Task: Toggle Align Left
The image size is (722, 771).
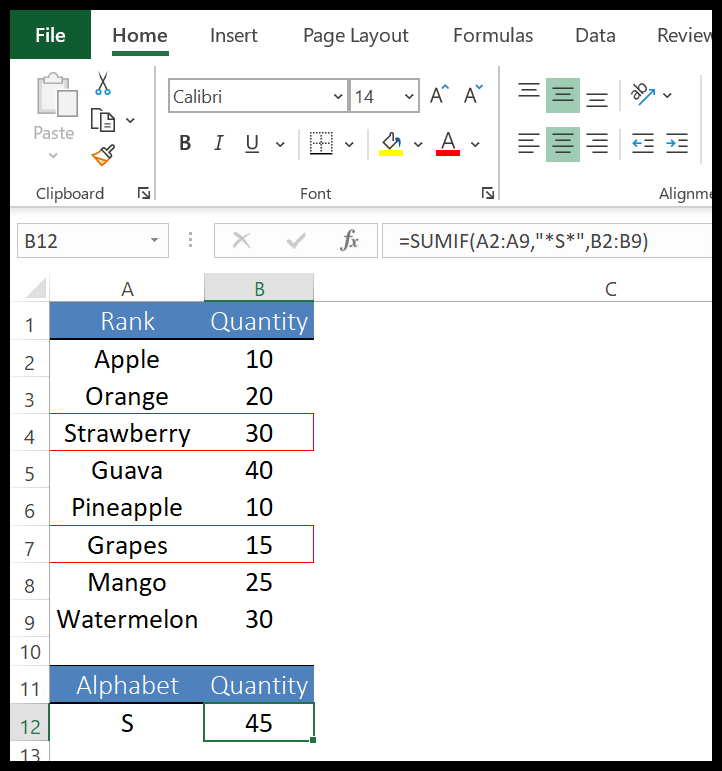Action: pyautogui.click(x=529, y=144)
